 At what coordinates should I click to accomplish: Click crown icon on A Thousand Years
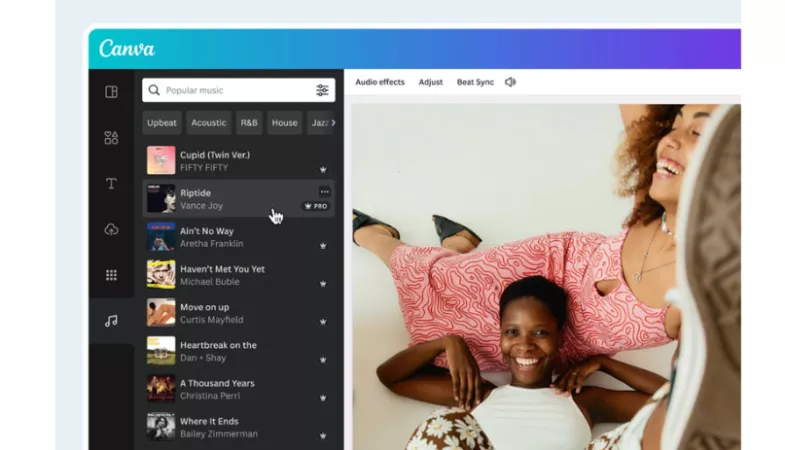323,398
